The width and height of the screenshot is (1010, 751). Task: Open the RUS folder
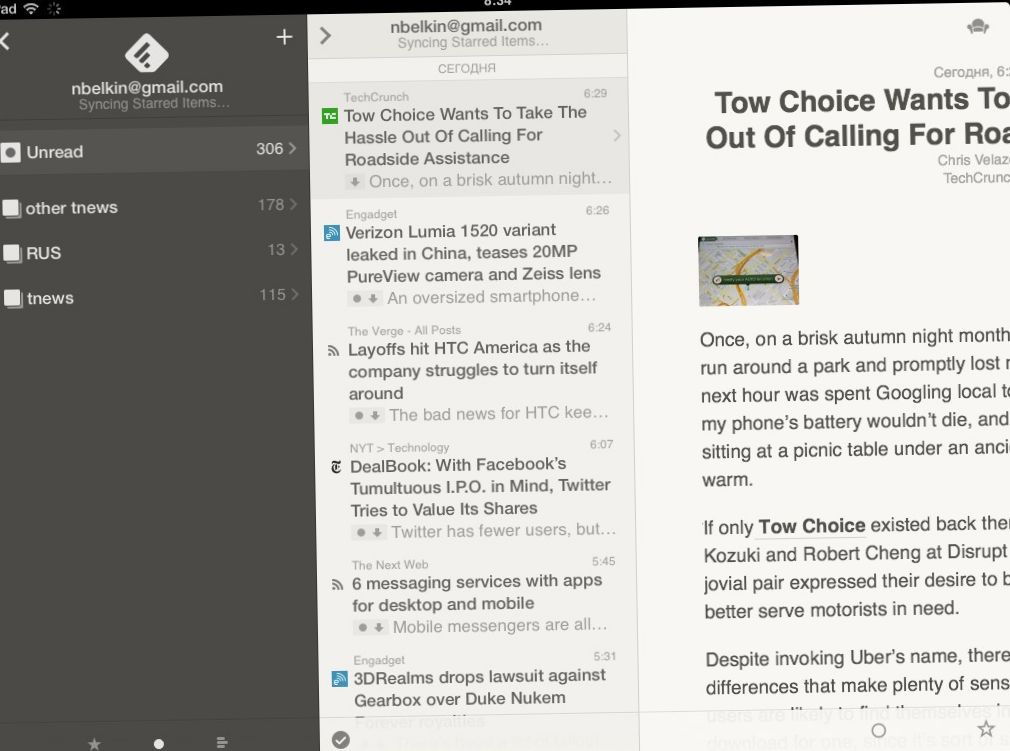(x=153, y=252)
